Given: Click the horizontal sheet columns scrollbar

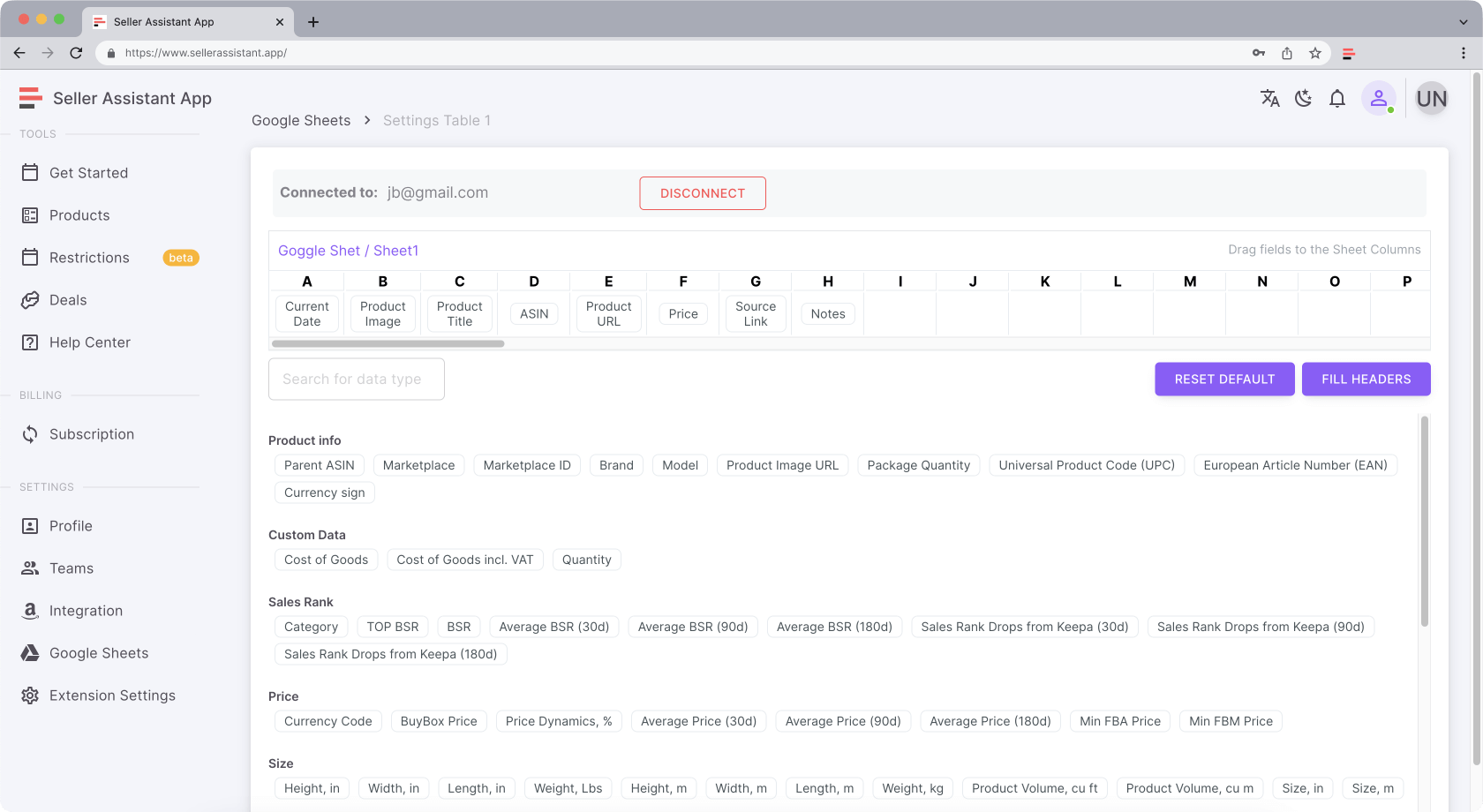Looking at the screenshot, I should click(x=388, y=344).
